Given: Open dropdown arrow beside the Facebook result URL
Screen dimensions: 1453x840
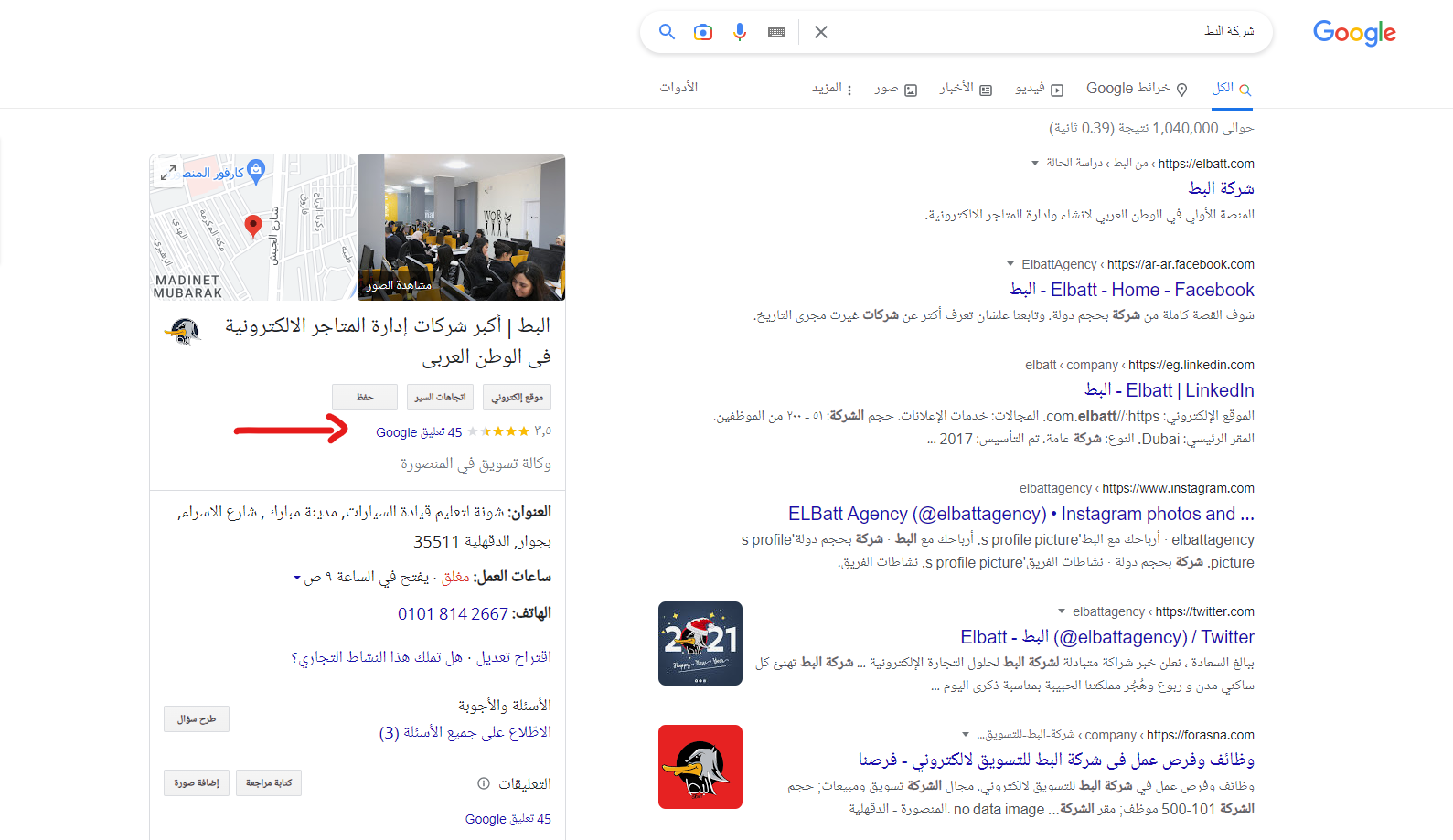Looking at the screenshot, I should 1010,264.
